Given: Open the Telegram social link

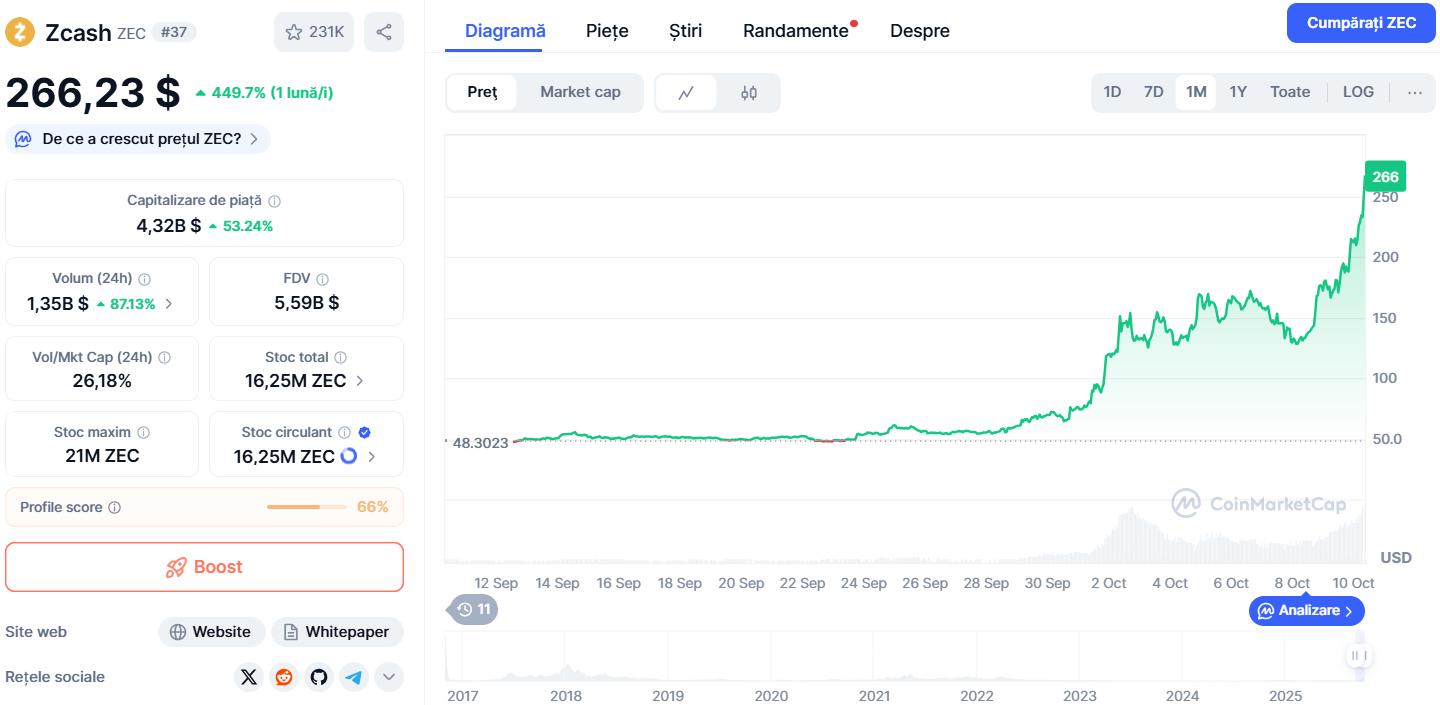Looking at the screenshot, I should click(x=354, y=677).
